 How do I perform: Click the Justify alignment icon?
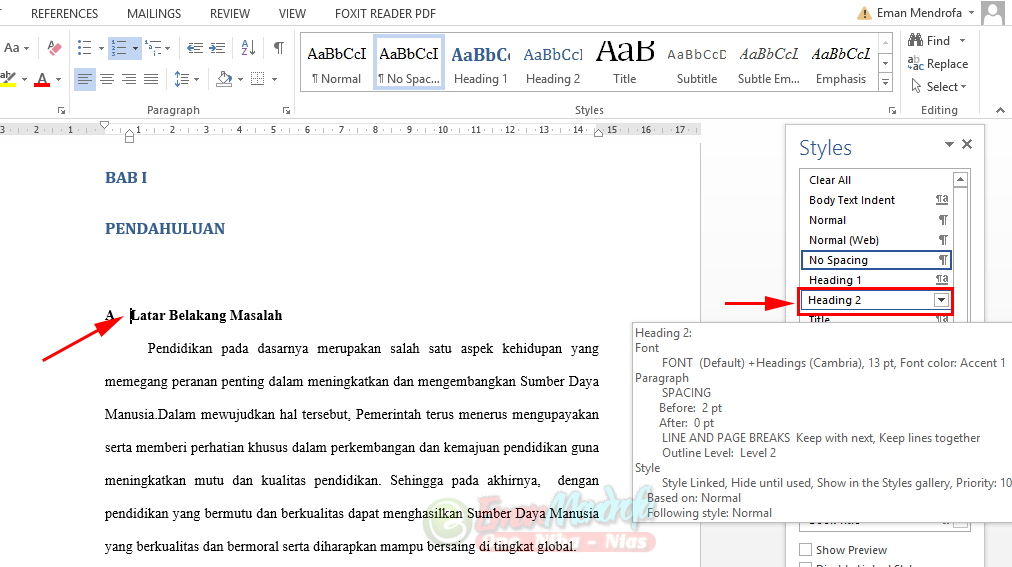(151, 79)
